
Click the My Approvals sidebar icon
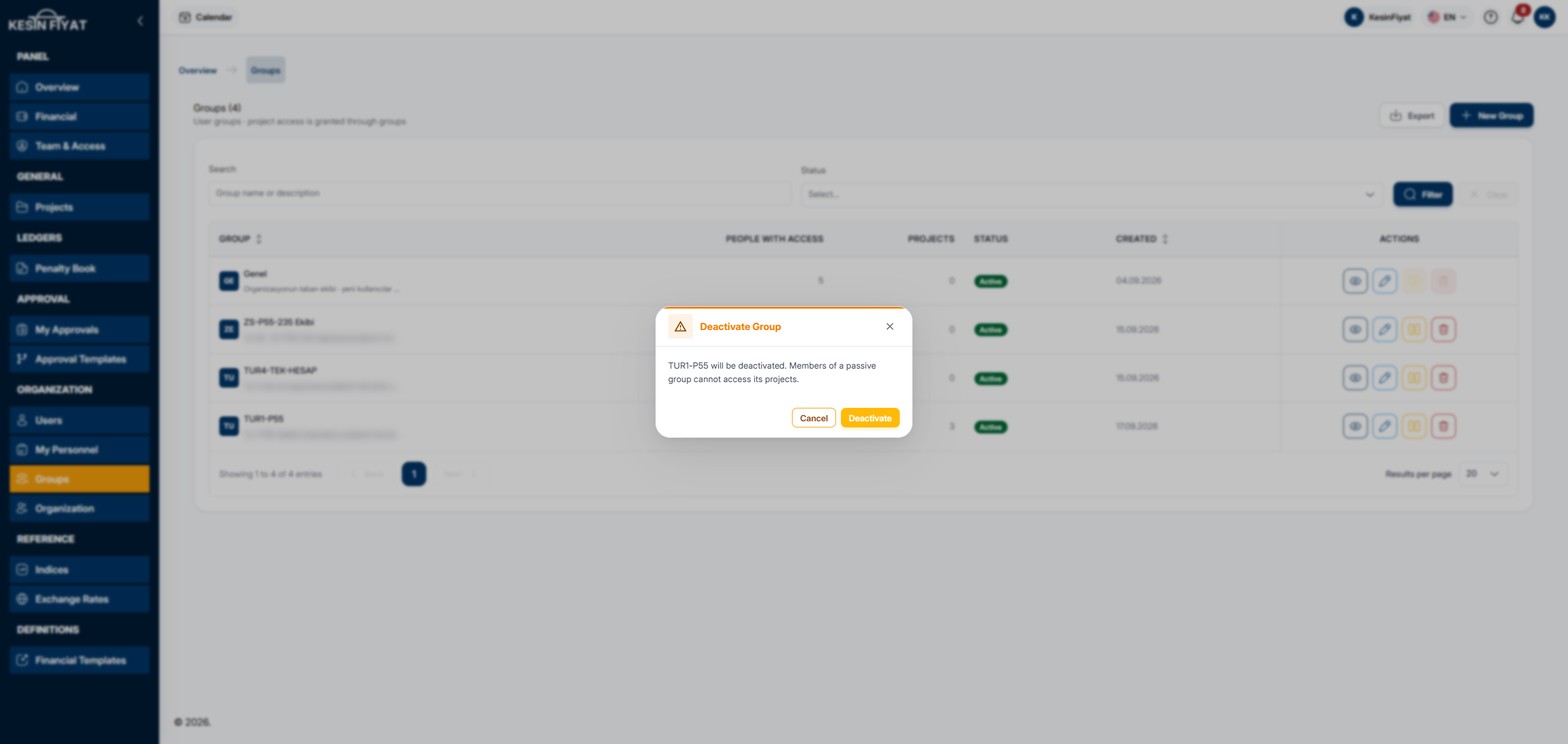point(23,329)
